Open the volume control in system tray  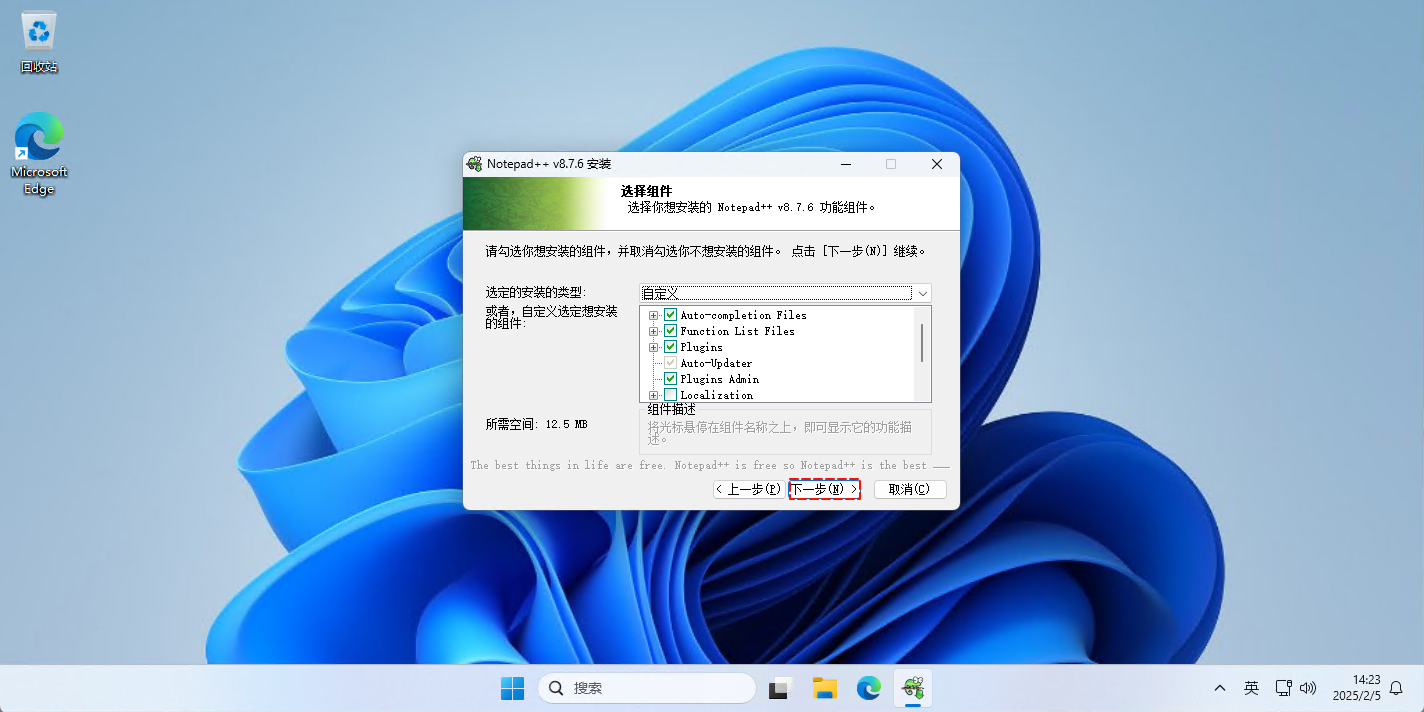click(x=1308, y=688)
